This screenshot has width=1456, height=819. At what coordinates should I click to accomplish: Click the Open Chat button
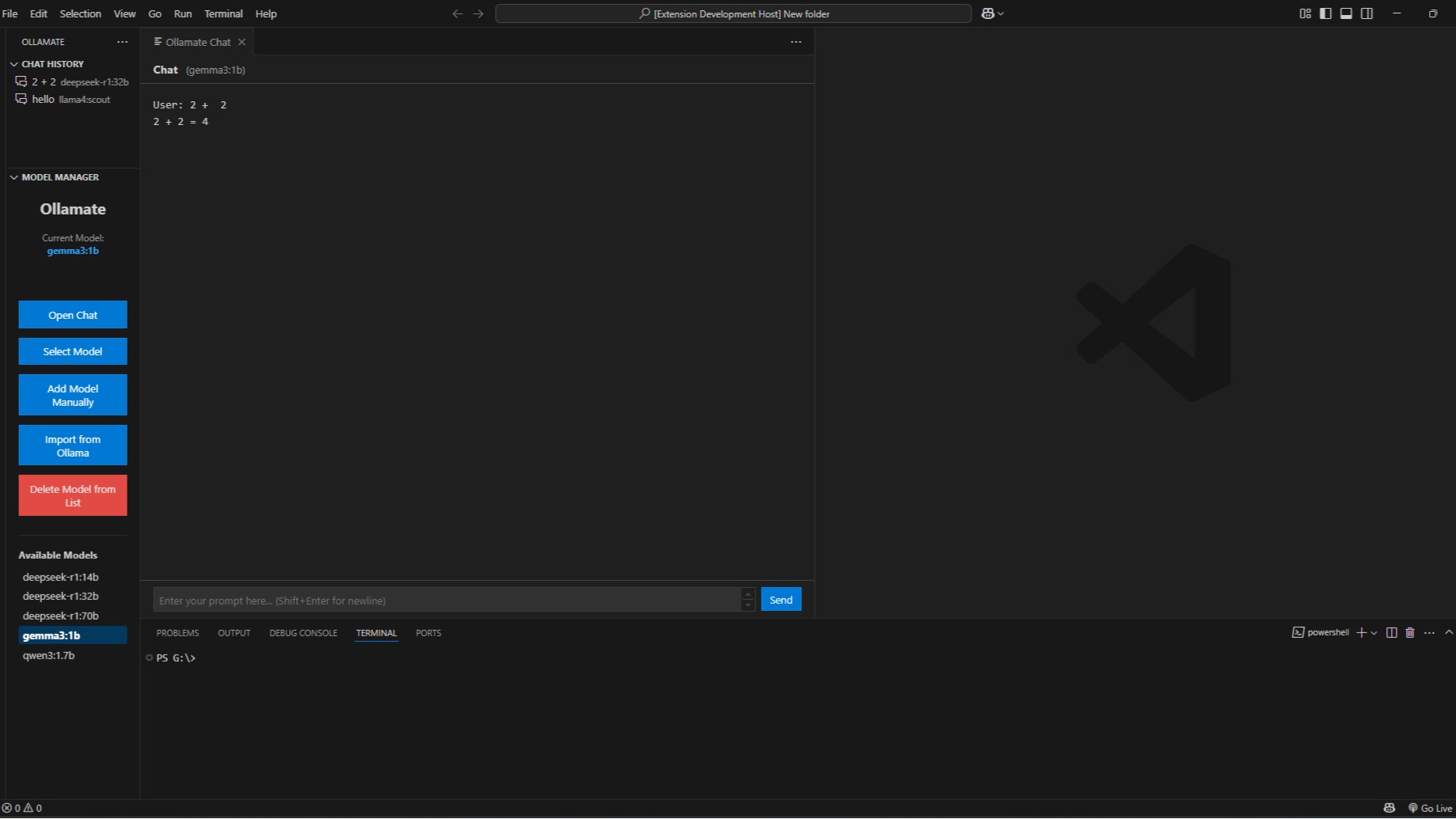point(73,315)
